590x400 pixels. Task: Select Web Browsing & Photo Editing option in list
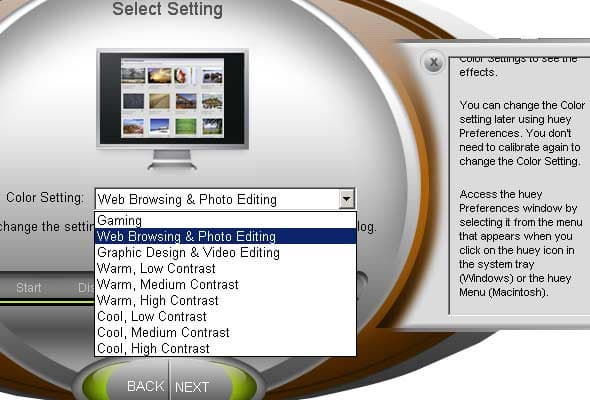tap(225, 236)
